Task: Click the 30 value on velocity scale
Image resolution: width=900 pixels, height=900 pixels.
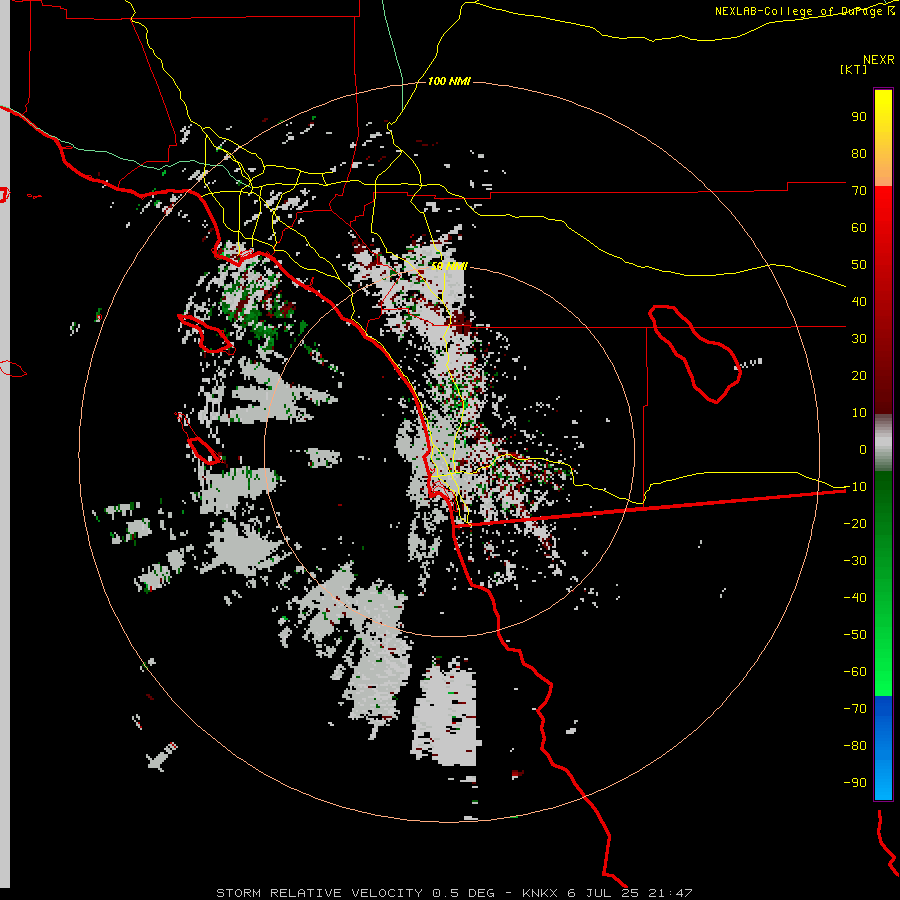Action: click(859, 339)
